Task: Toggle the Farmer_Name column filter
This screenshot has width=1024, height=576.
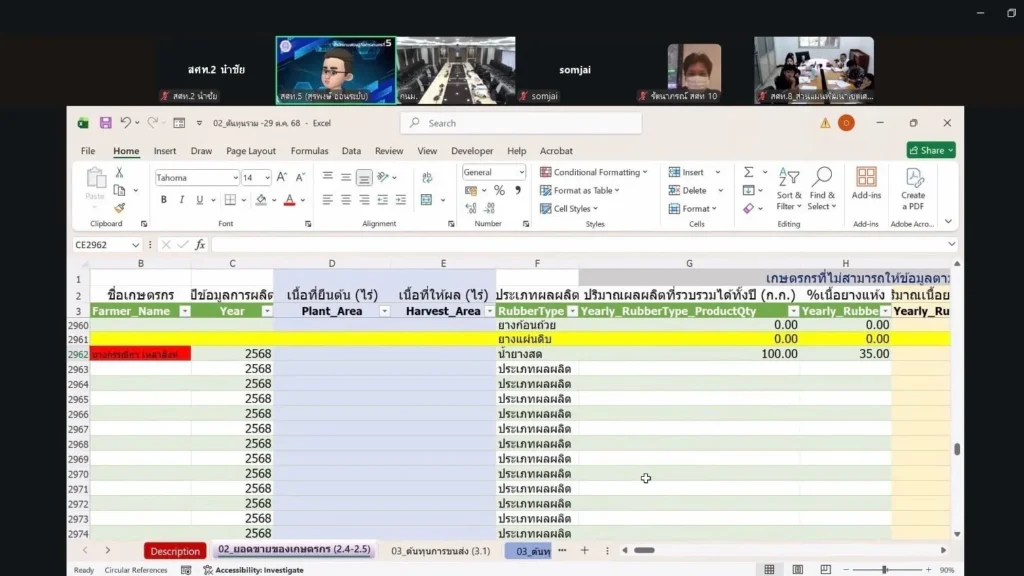Action: (184, 311)
